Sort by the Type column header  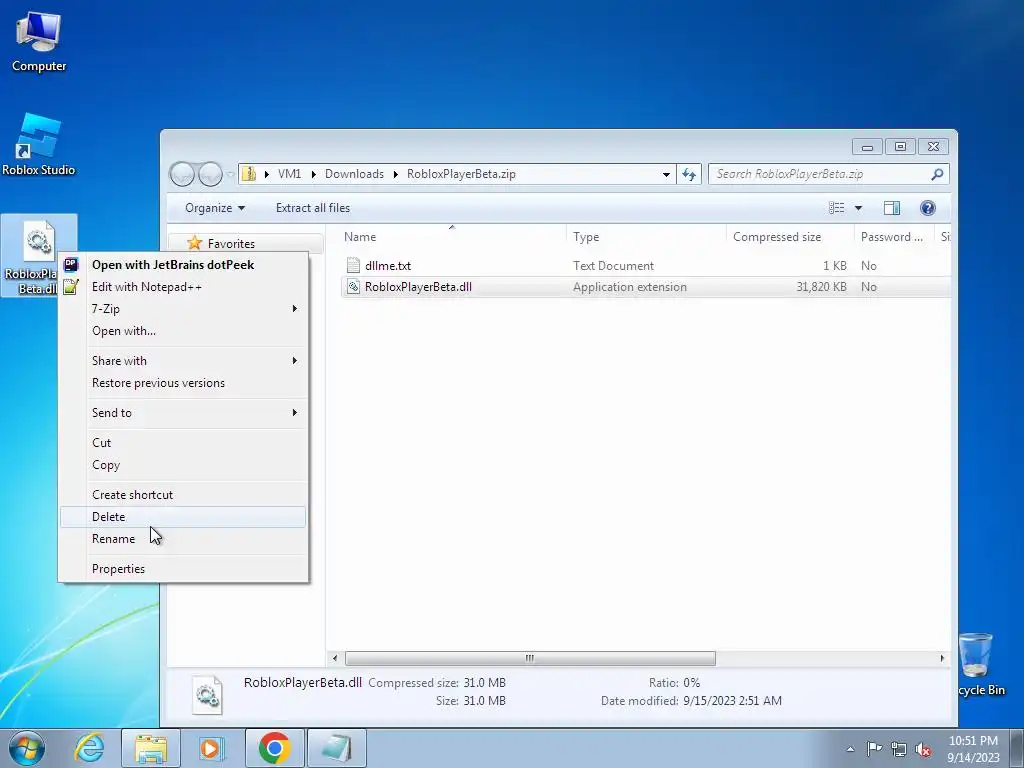(646, 236)
